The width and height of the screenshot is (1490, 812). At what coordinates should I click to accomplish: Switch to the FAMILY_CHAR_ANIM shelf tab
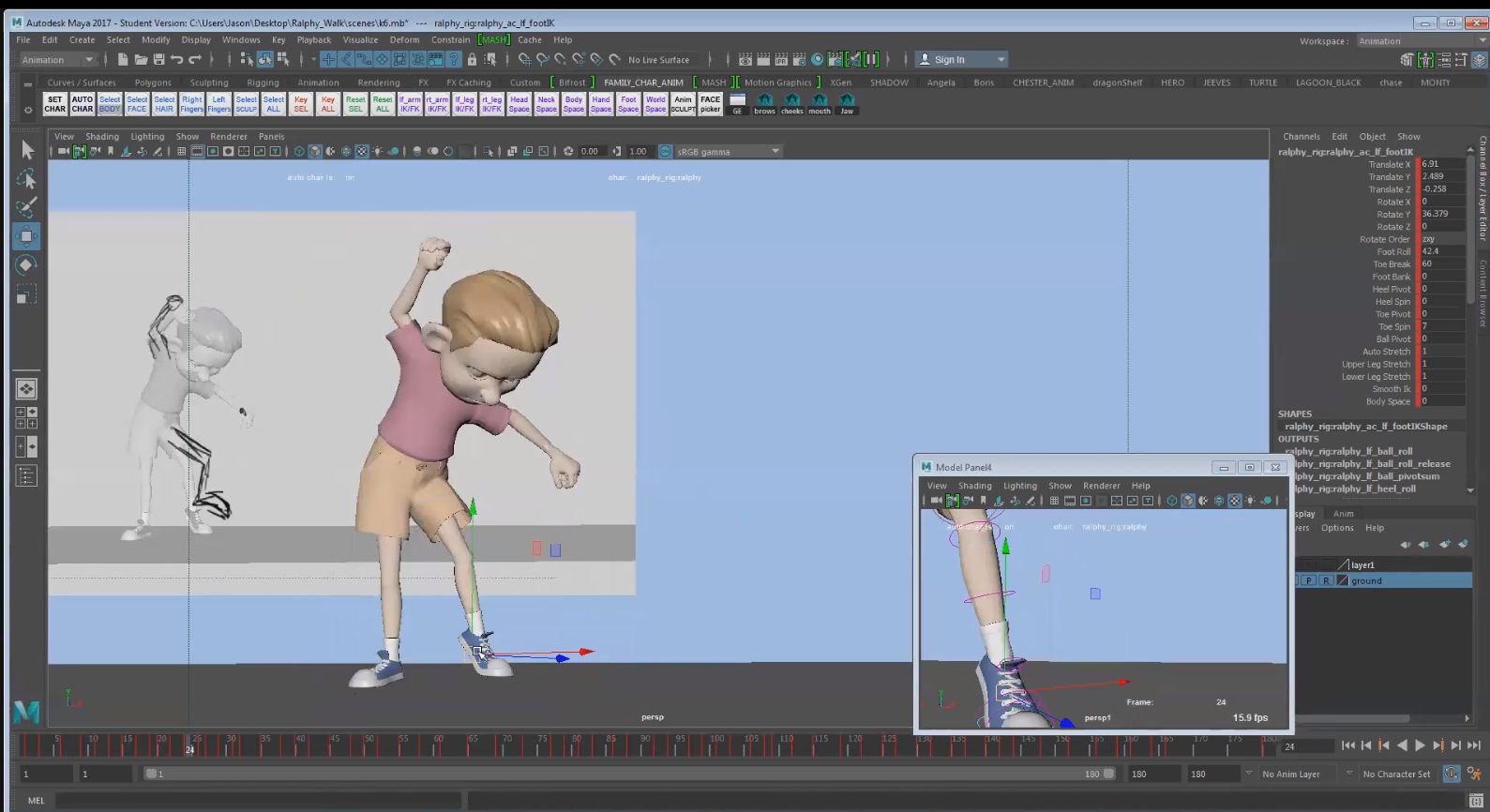643,83
